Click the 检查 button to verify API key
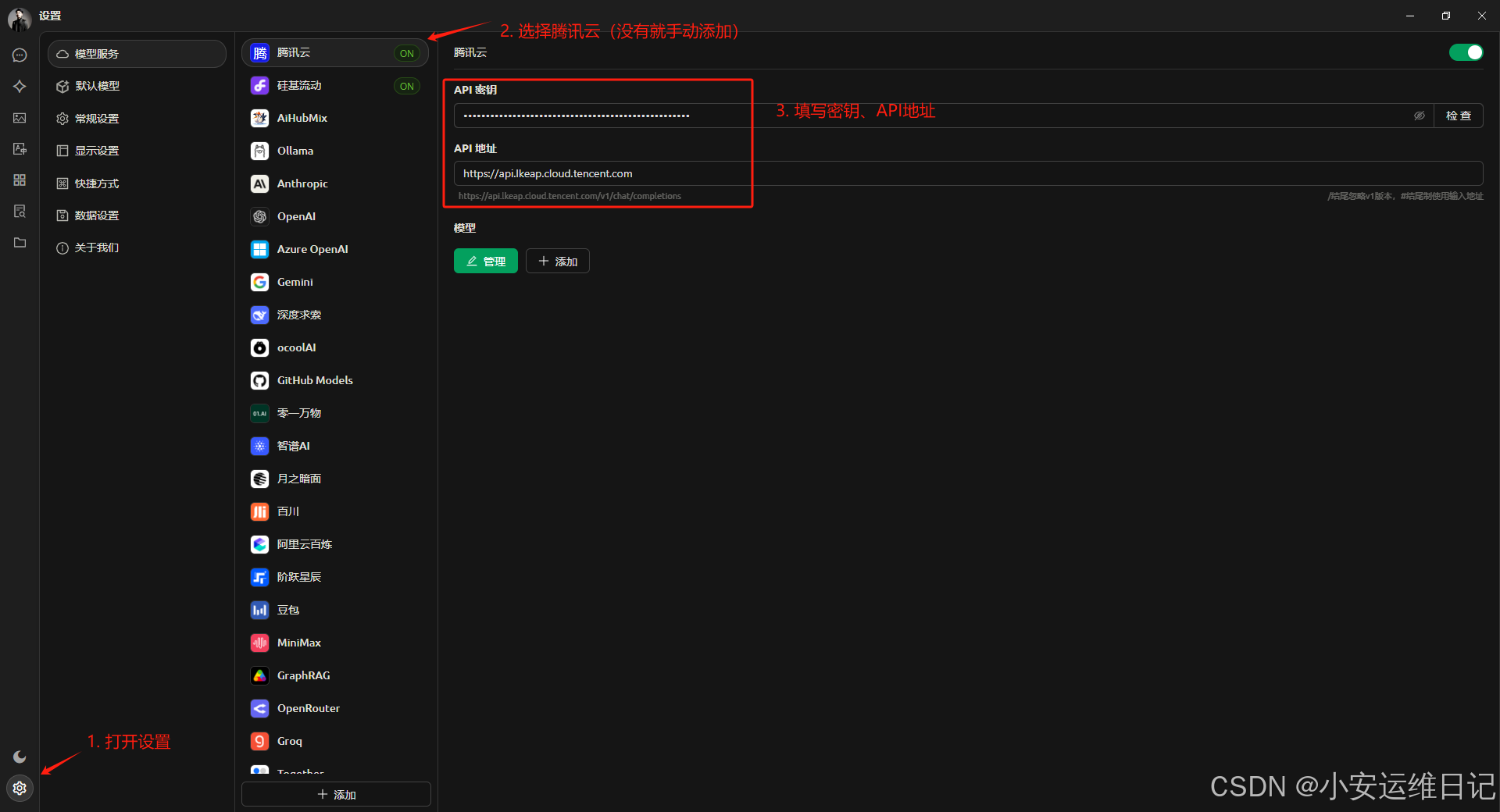The image size is (1500, 812). pyautogui.click(x=1458, y=116)
